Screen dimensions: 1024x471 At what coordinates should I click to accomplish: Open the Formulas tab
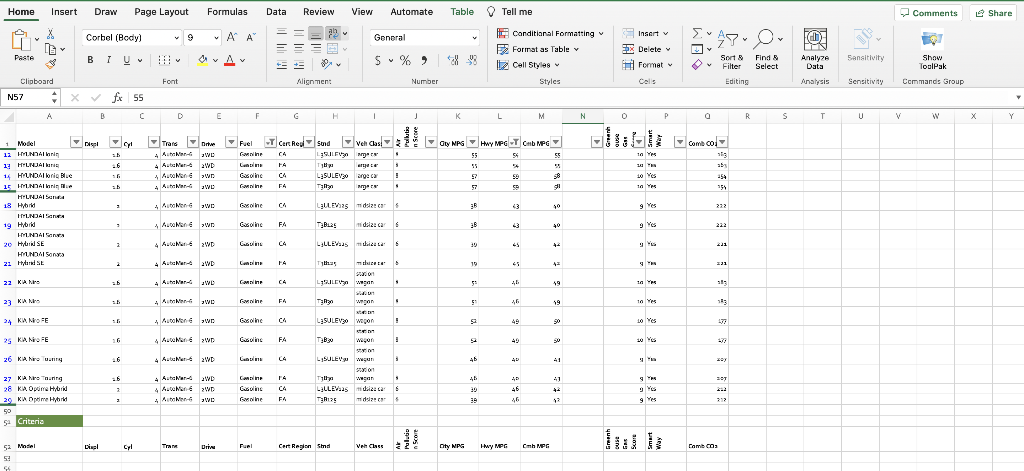227,12
